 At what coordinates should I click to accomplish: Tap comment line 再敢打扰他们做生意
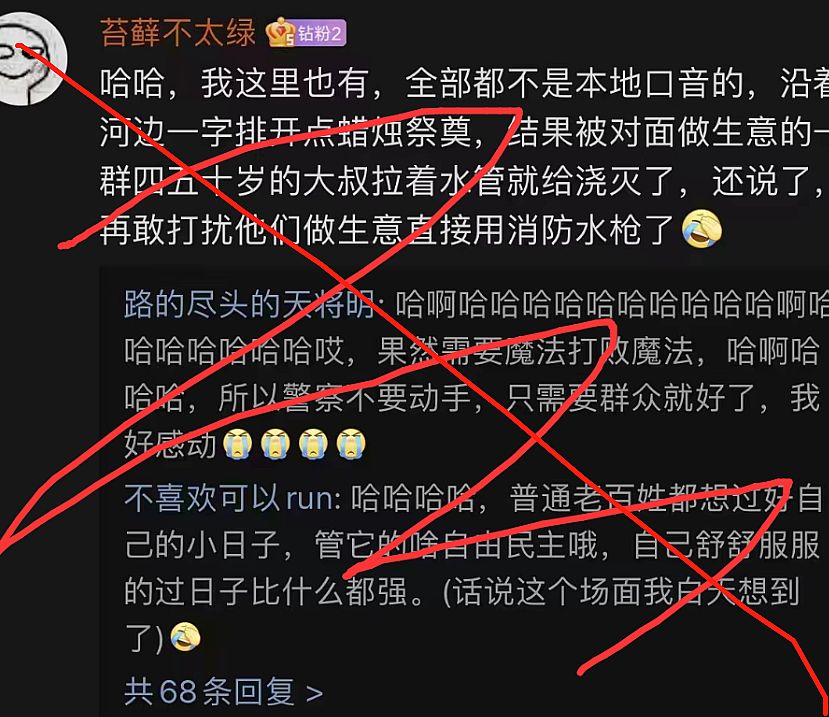coord(386,229)
